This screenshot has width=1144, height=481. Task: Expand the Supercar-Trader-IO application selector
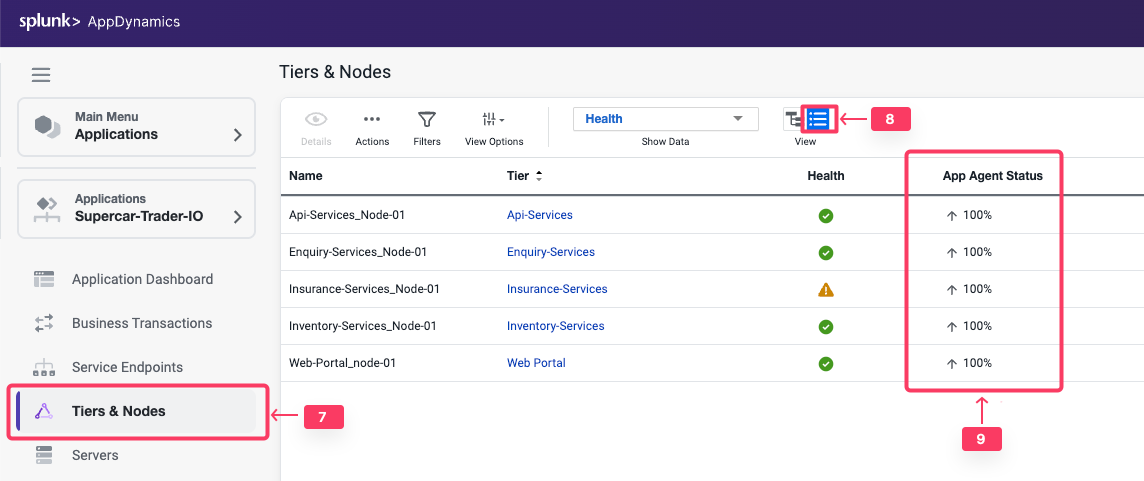(137, 208)
